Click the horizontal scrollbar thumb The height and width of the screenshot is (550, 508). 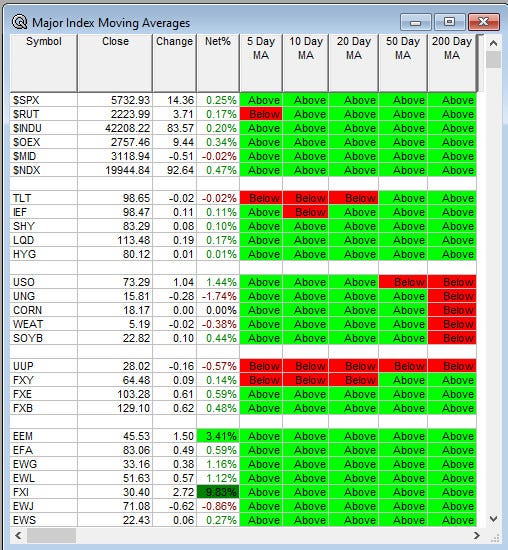(x=51, y=535)
